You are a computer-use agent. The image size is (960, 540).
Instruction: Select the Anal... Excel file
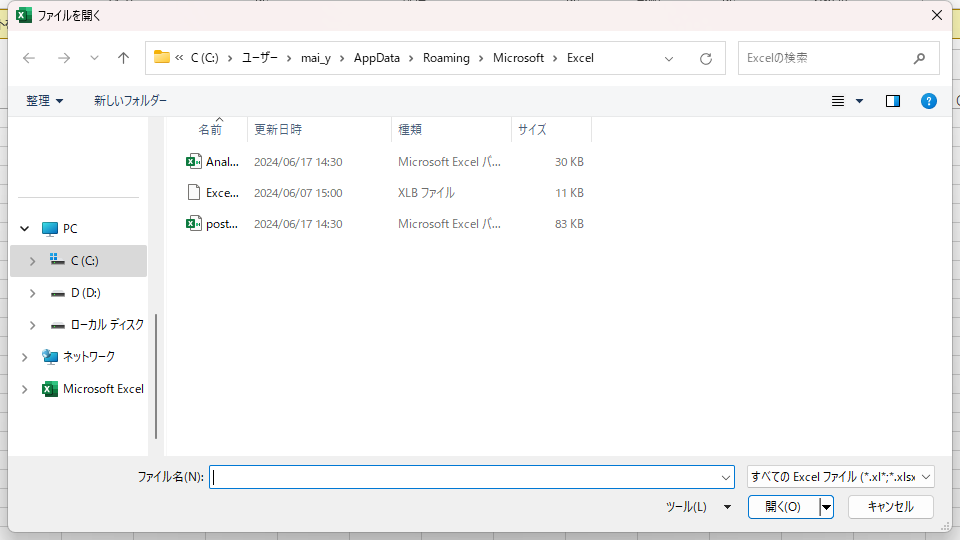point(385,162)
